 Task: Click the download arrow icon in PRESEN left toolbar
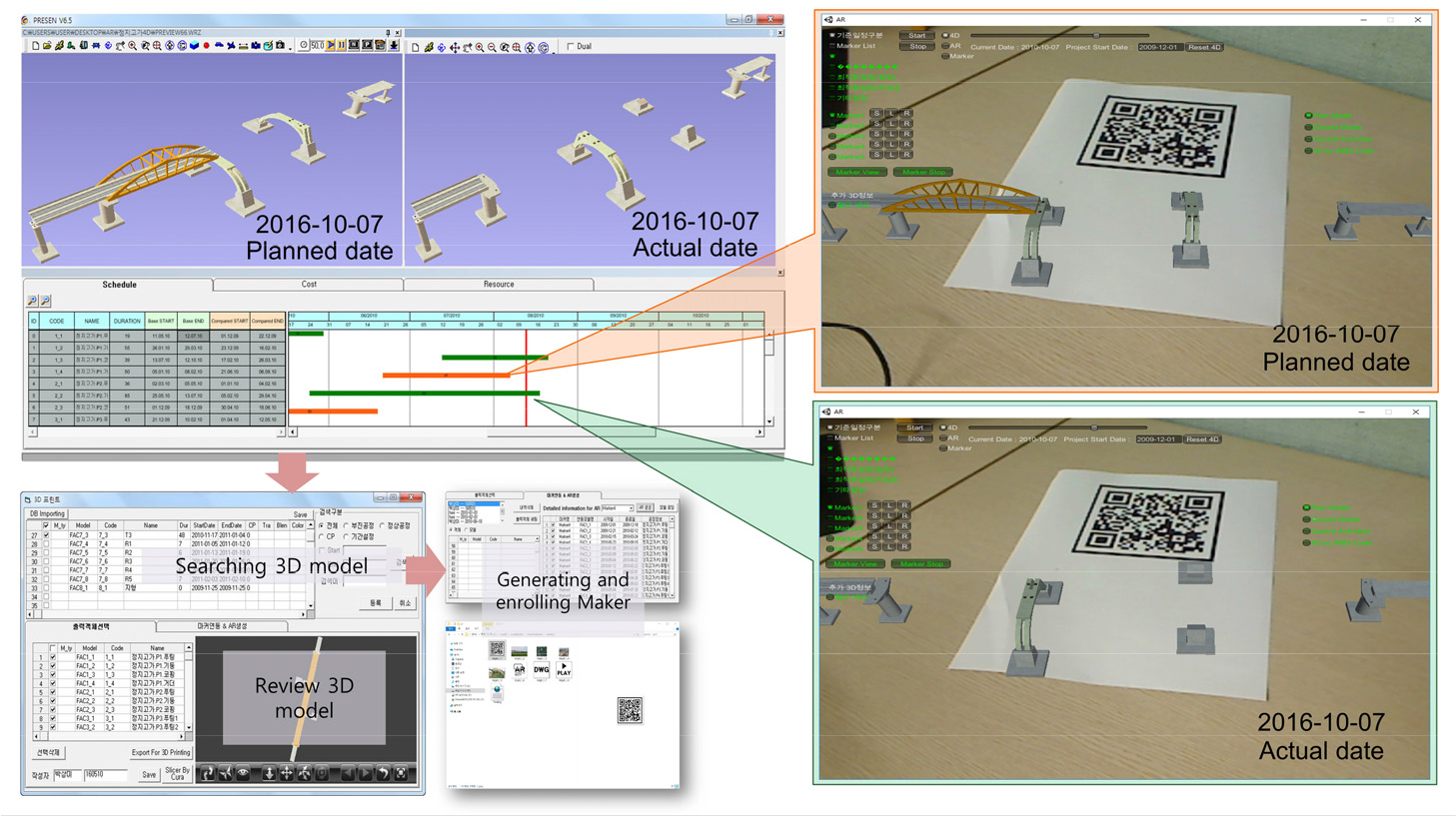click(x=393, y=46)
